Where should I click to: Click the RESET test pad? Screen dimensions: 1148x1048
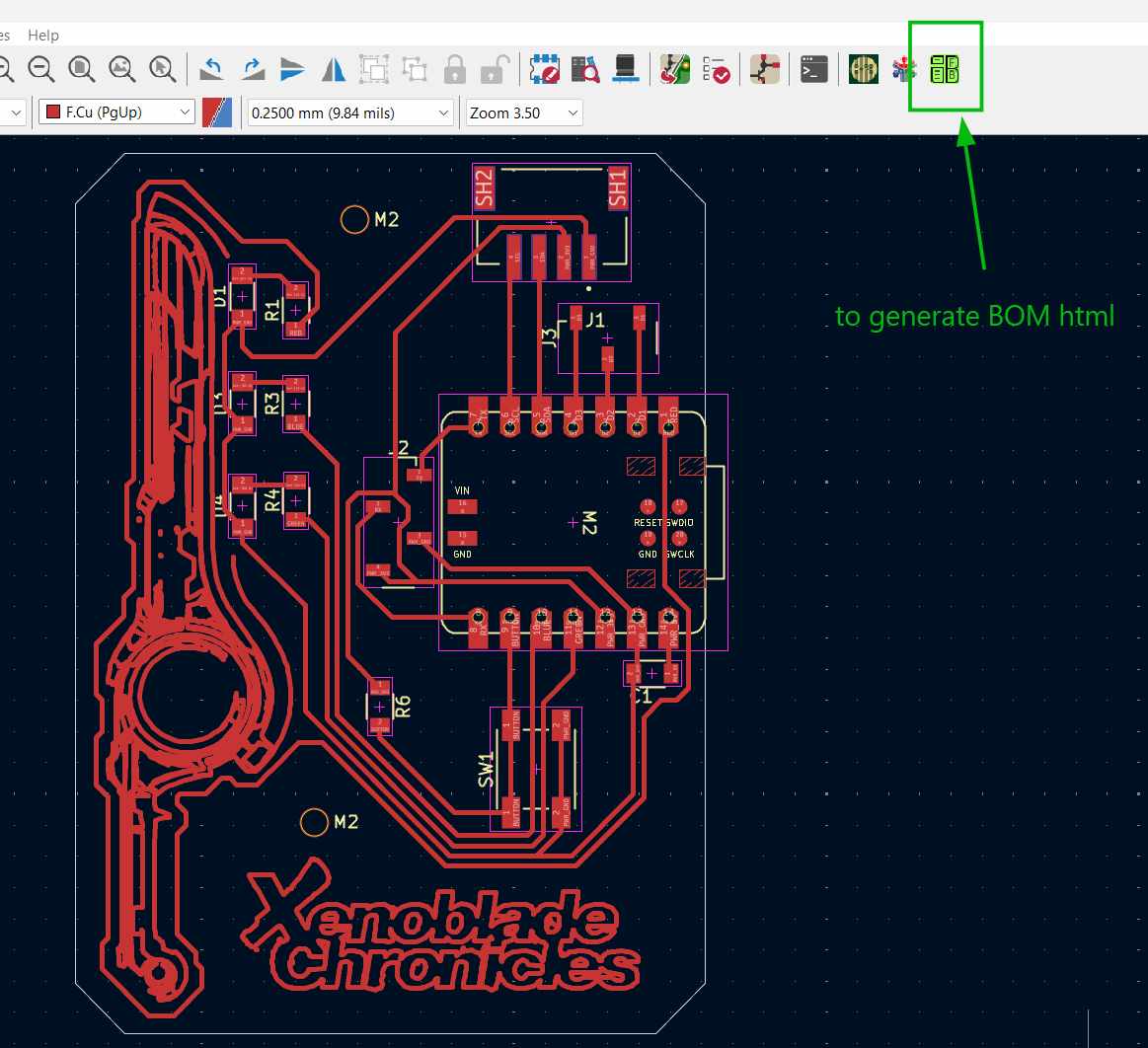(648, 505)
